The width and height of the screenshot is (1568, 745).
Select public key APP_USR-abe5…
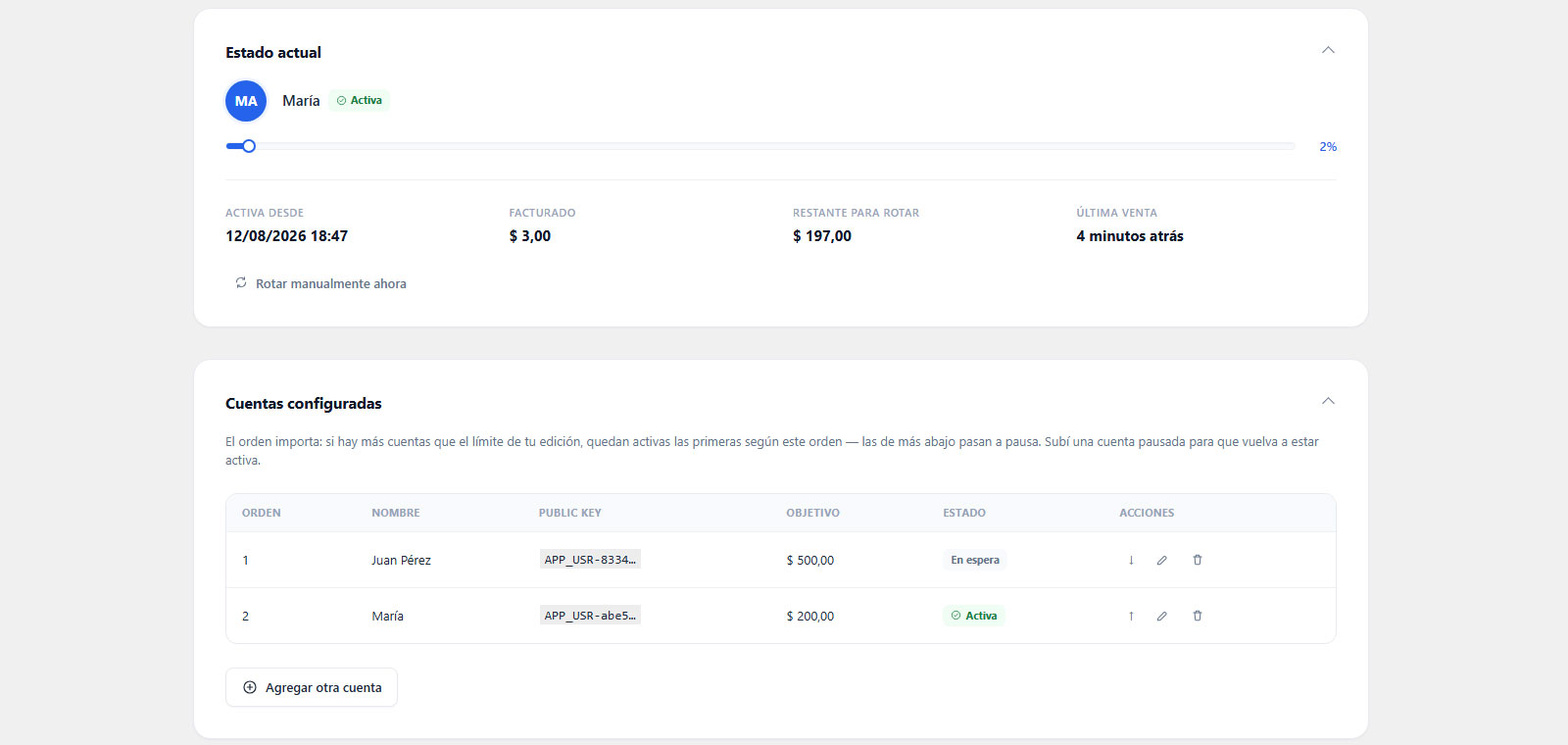pos(590,616)
